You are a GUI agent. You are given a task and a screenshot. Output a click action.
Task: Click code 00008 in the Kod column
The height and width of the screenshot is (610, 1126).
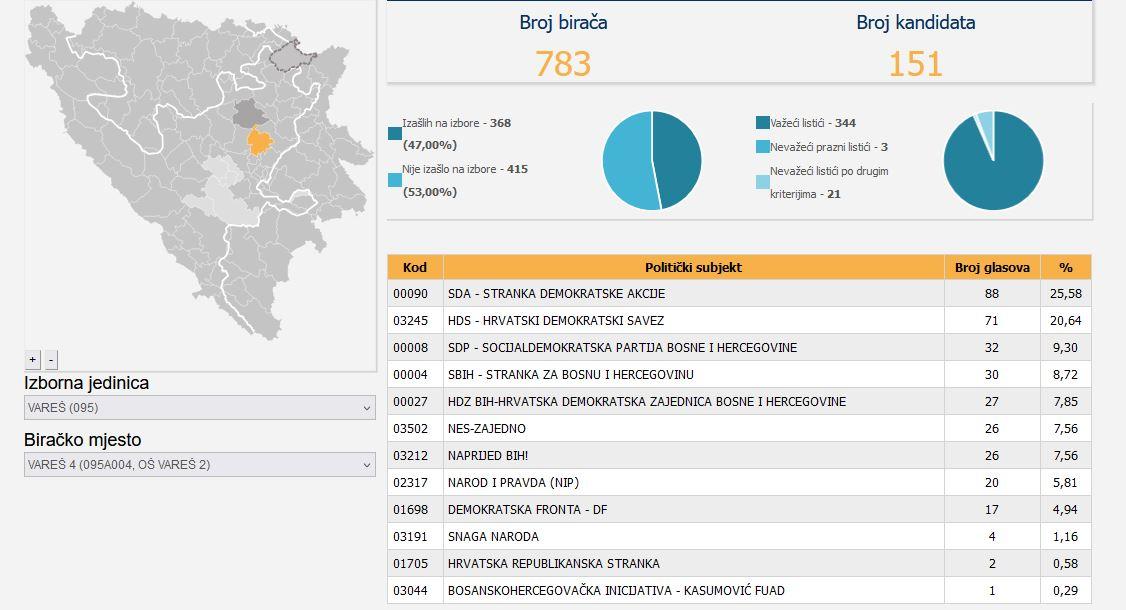pyautogui.click(x=410, y=347)
